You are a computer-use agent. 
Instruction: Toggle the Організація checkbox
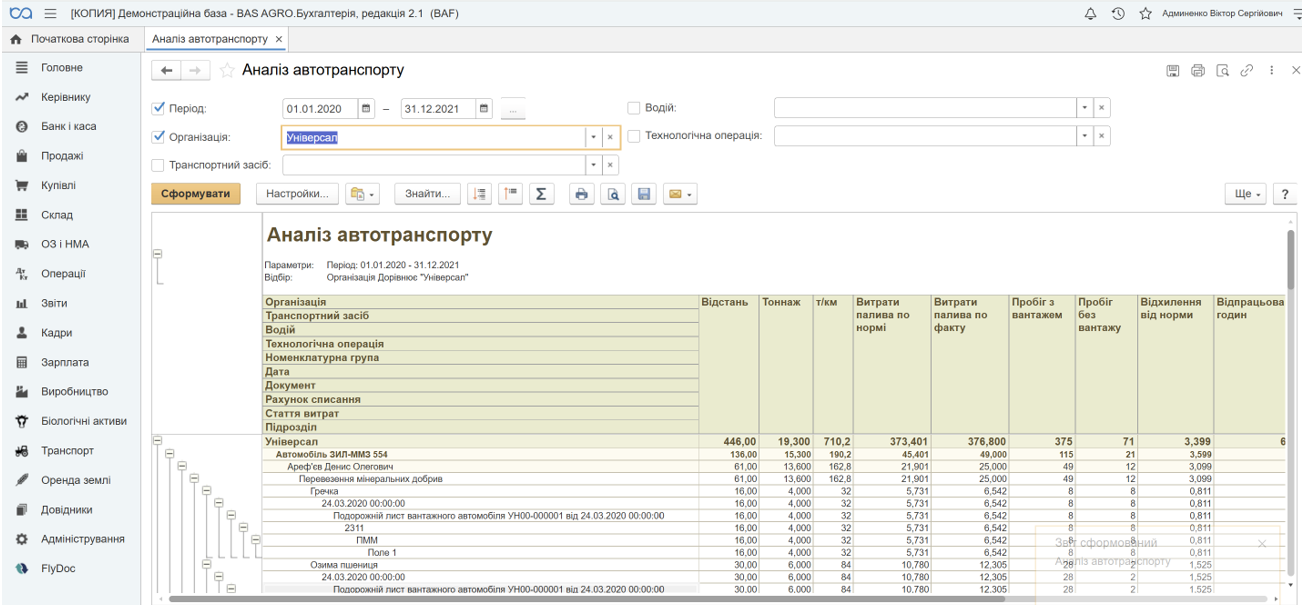158,137
